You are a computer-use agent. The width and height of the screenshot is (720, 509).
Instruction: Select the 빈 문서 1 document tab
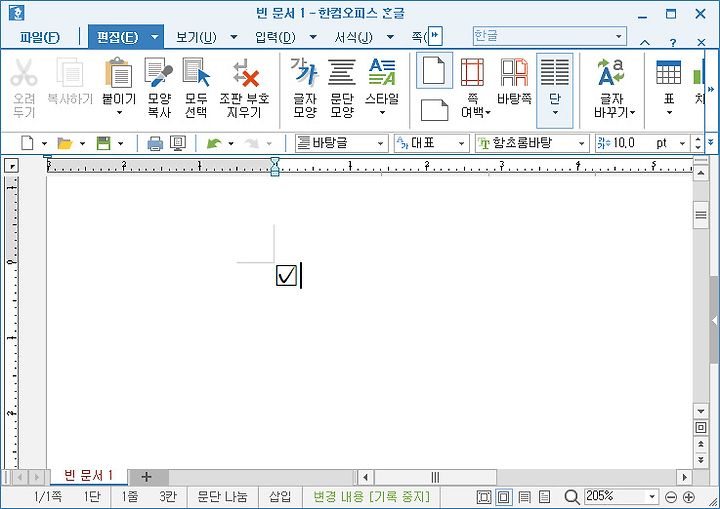(x=88, y=476)
